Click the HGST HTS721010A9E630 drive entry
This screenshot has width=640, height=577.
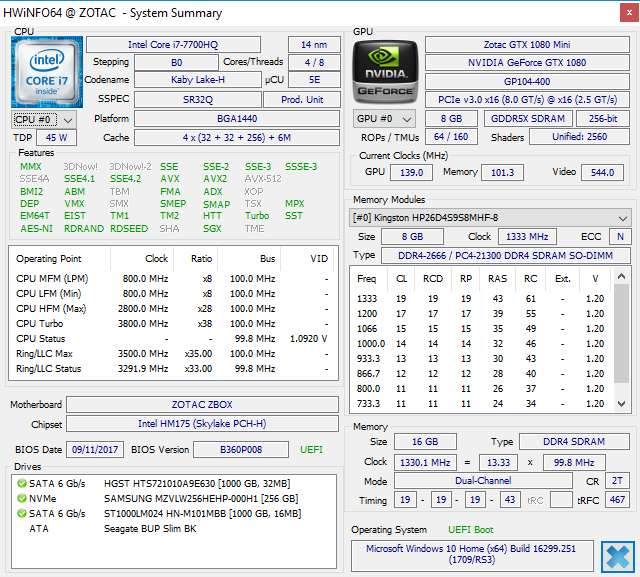197,484
